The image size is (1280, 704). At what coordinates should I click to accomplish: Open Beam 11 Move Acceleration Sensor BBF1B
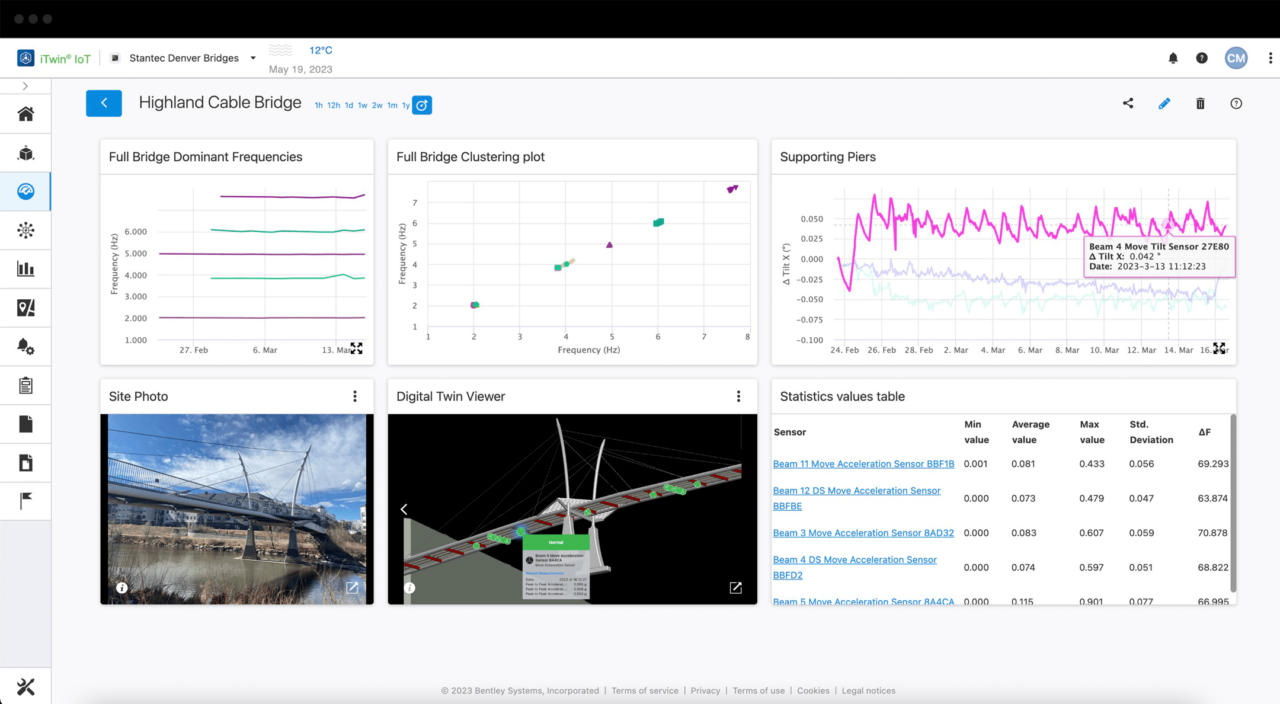[863, 463]
